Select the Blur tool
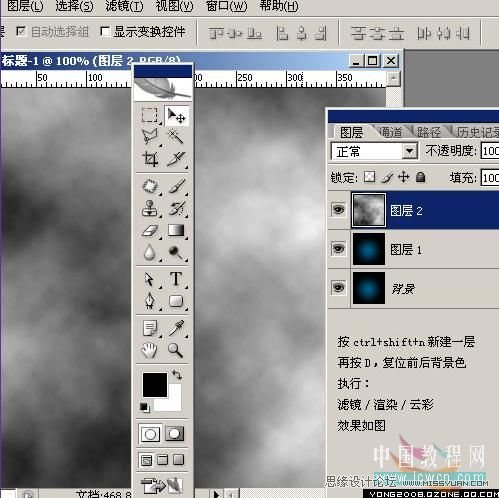The width and height of the screenshot is (499, 498). 150,253
